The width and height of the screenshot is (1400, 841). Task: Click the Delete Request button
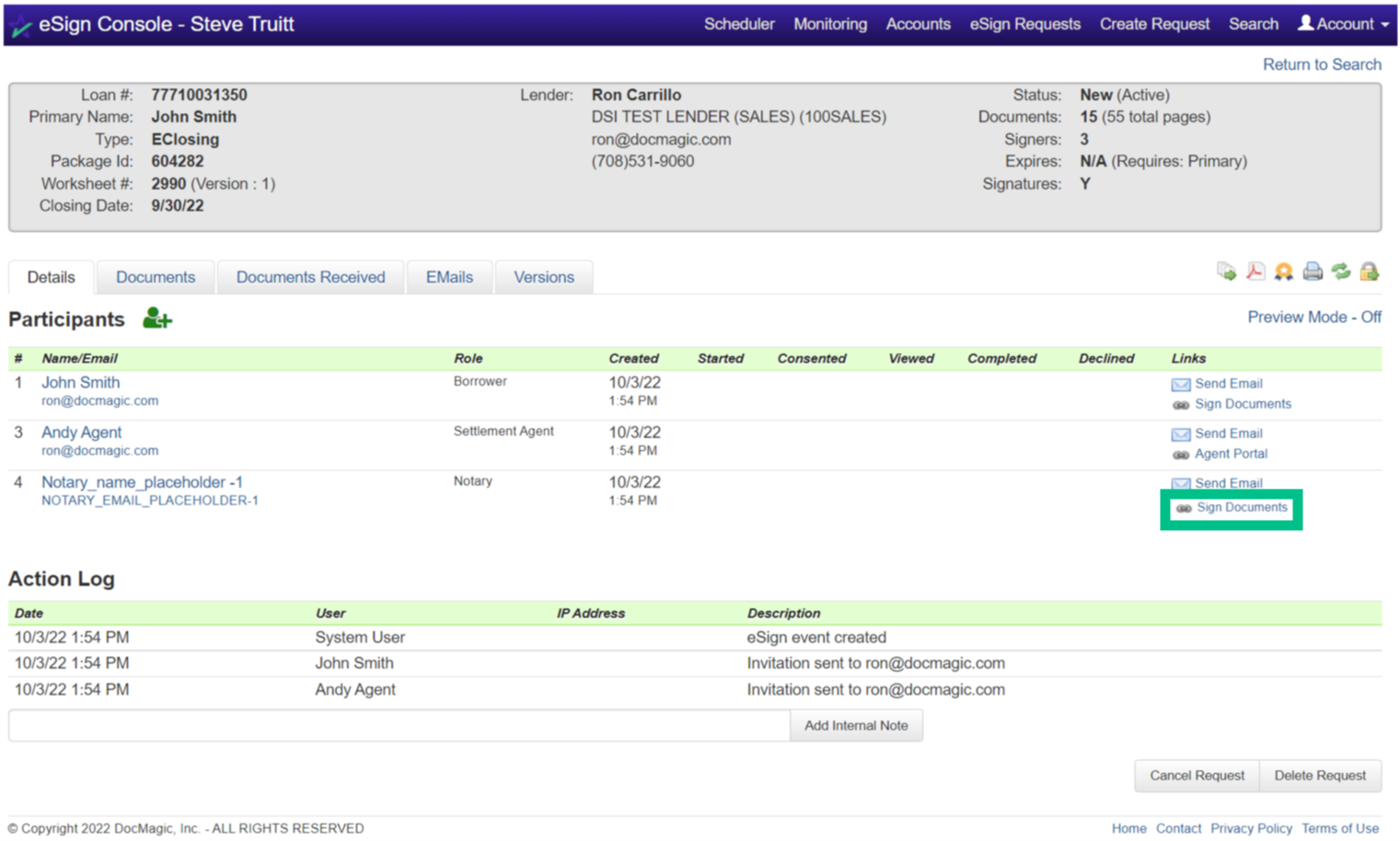(x=1320, y=776)
